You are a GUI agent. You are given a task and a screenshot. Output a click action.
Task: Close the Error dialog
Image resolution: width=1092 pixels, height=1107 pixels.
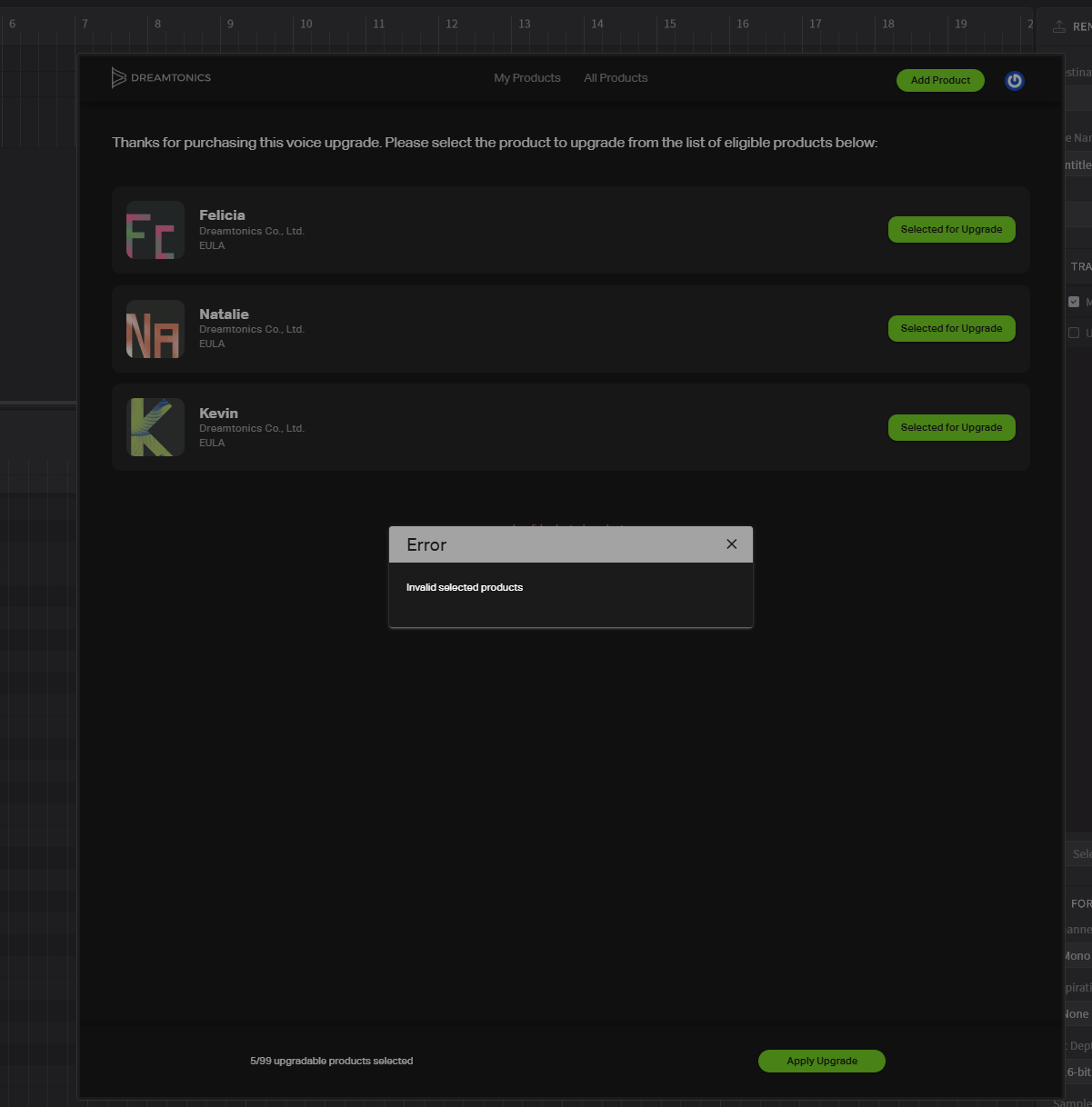(731, 544)
